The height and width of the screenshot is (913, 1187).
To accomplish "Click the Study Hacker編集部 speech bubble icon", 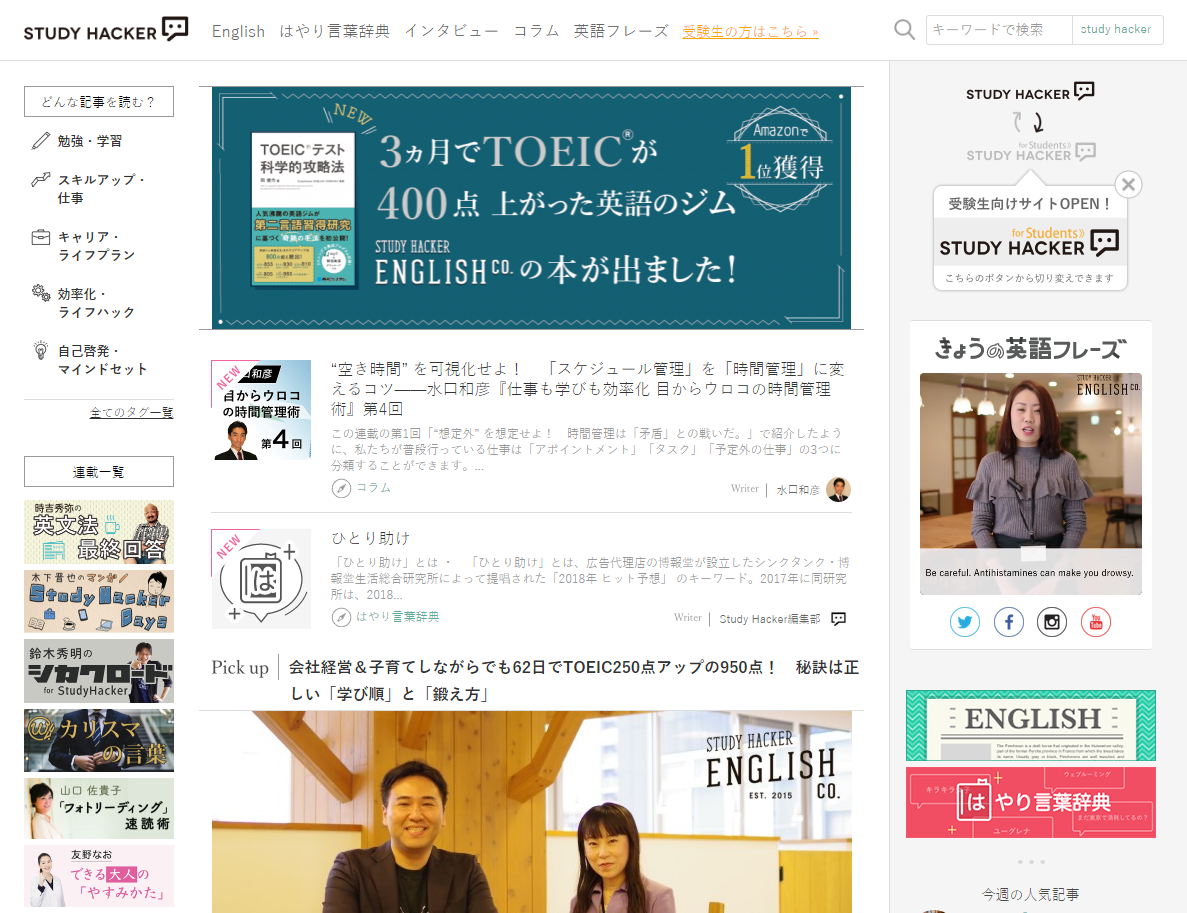I will click(x=838, y=619).
